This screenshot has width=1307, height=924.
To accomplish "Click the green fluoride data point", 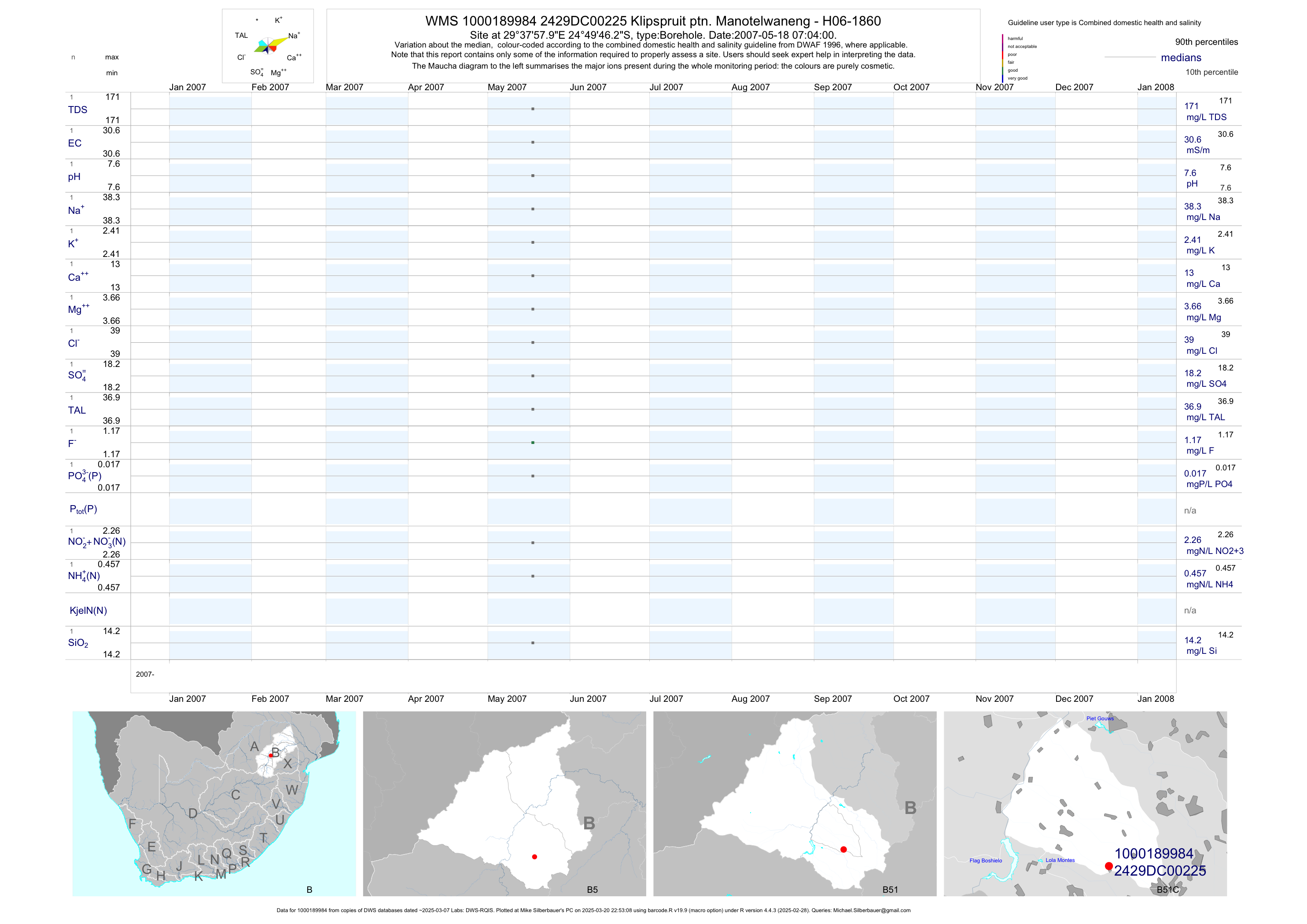I will 533,443.
